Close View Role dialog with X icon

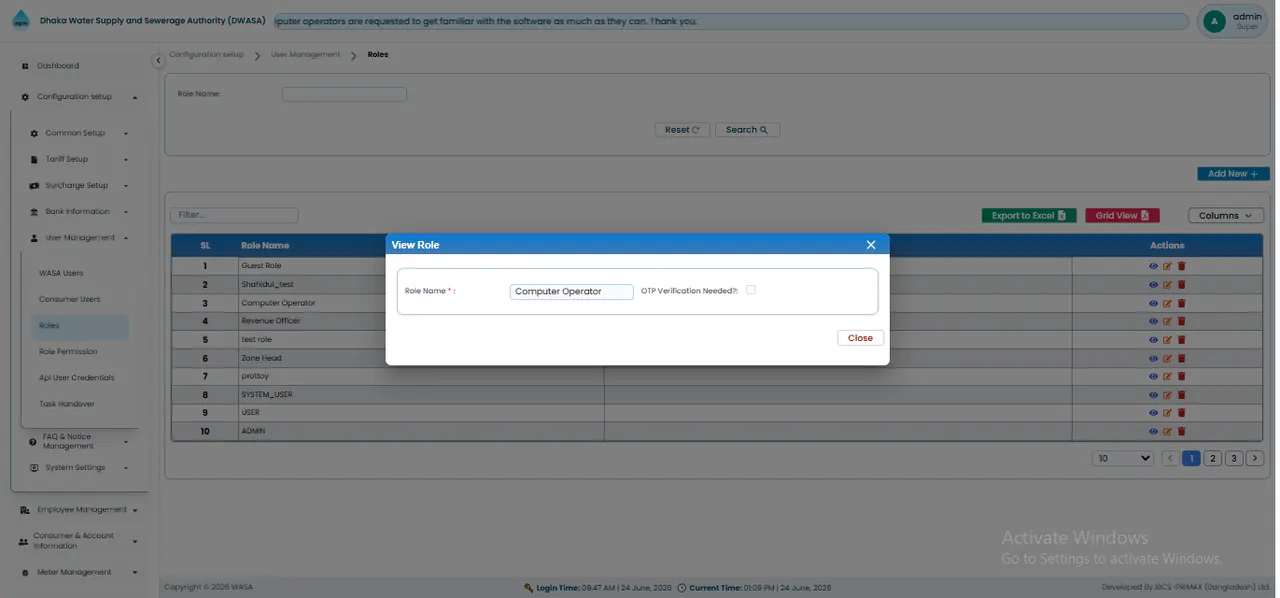[x=871, y=245]
